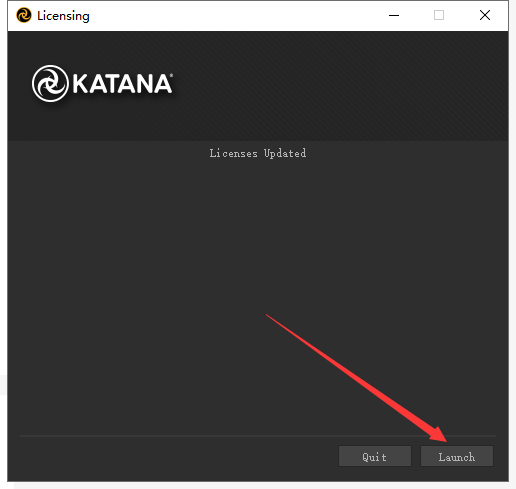Click the Katana icon in title bar

24,15
